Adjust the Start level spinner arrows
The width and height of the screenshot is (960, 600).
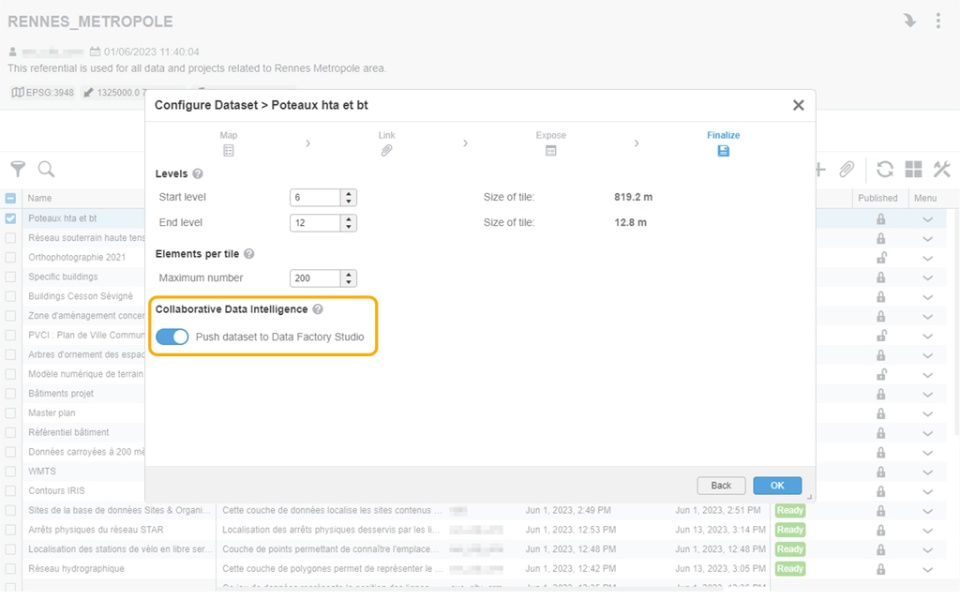tap(348, 197)
